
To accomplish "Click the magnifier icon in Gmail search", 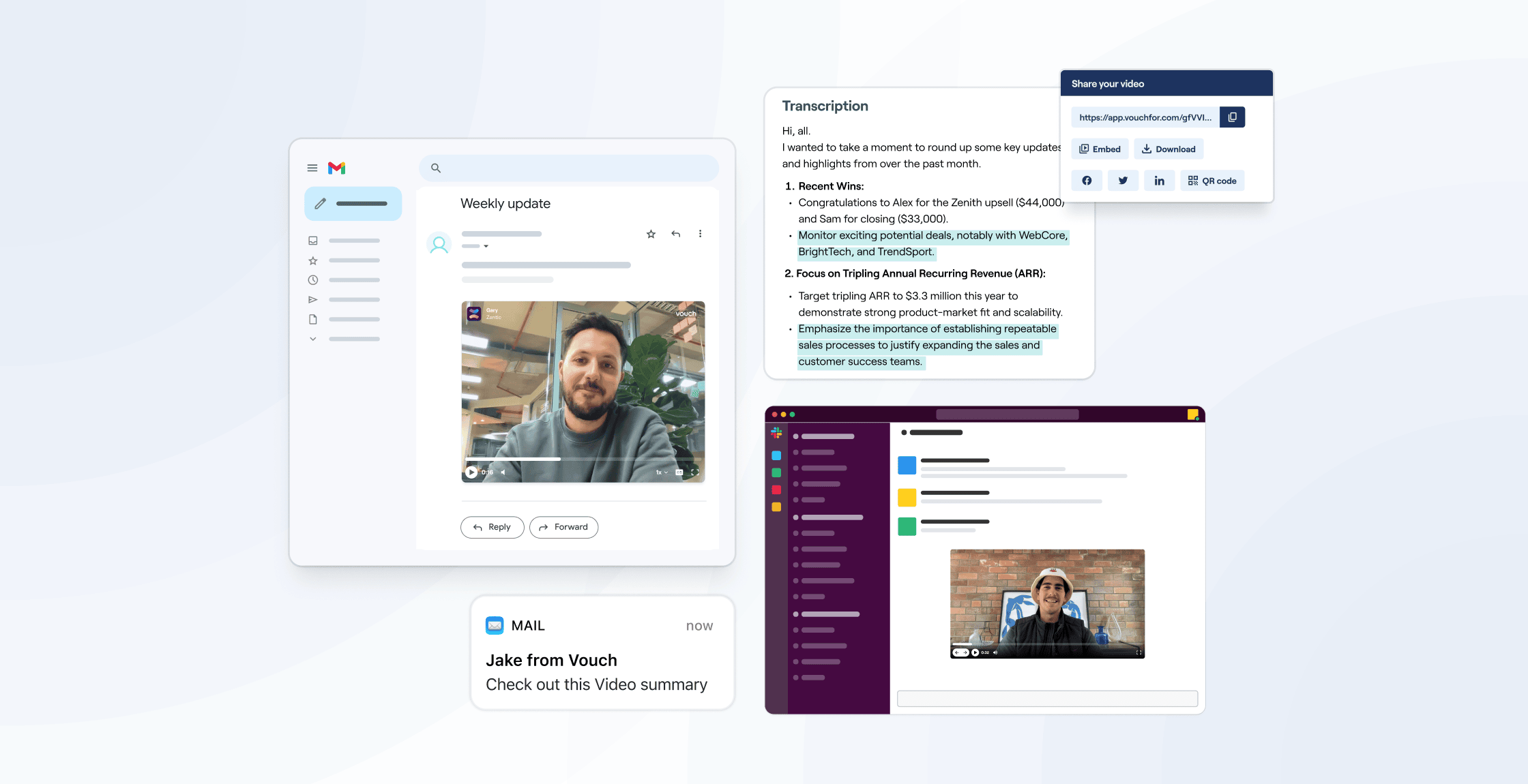I will (x=436, y=168).
